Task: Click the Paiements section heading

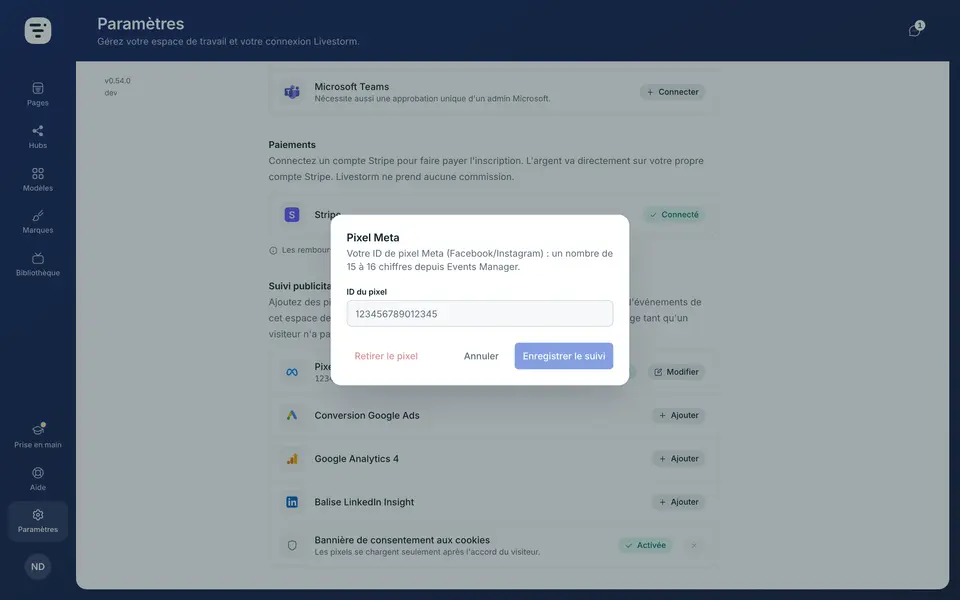Action: coord(292,144)
